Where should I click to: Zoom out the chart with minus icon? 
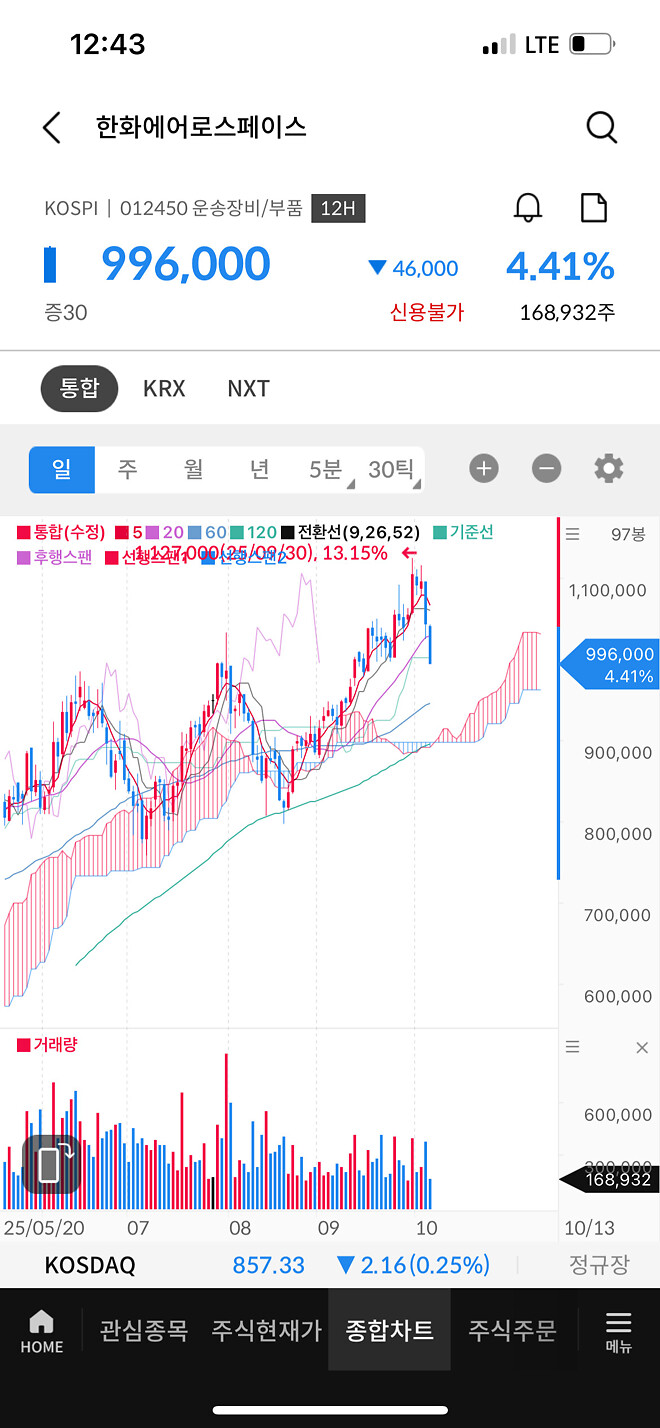(x=546, y=468)
